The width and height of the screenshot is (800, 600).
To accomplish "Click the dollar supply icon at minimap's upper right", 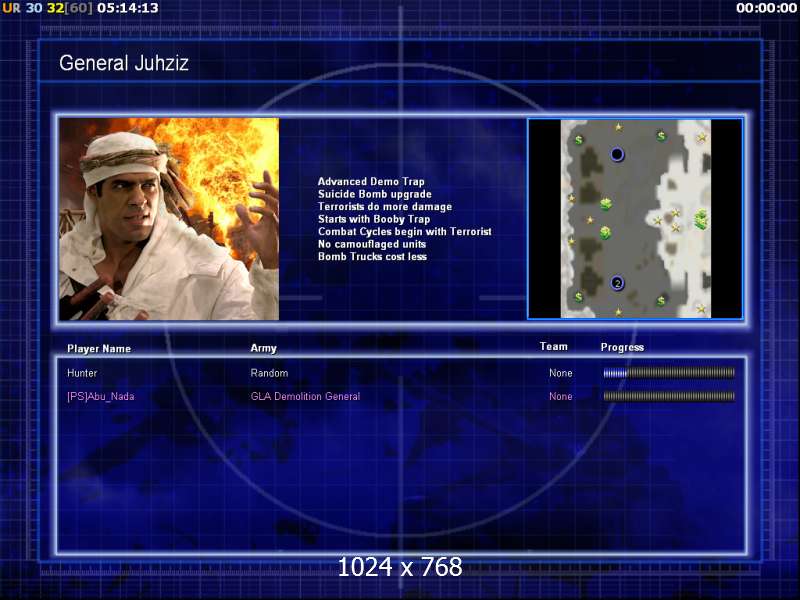I will [x=662, y=136].
